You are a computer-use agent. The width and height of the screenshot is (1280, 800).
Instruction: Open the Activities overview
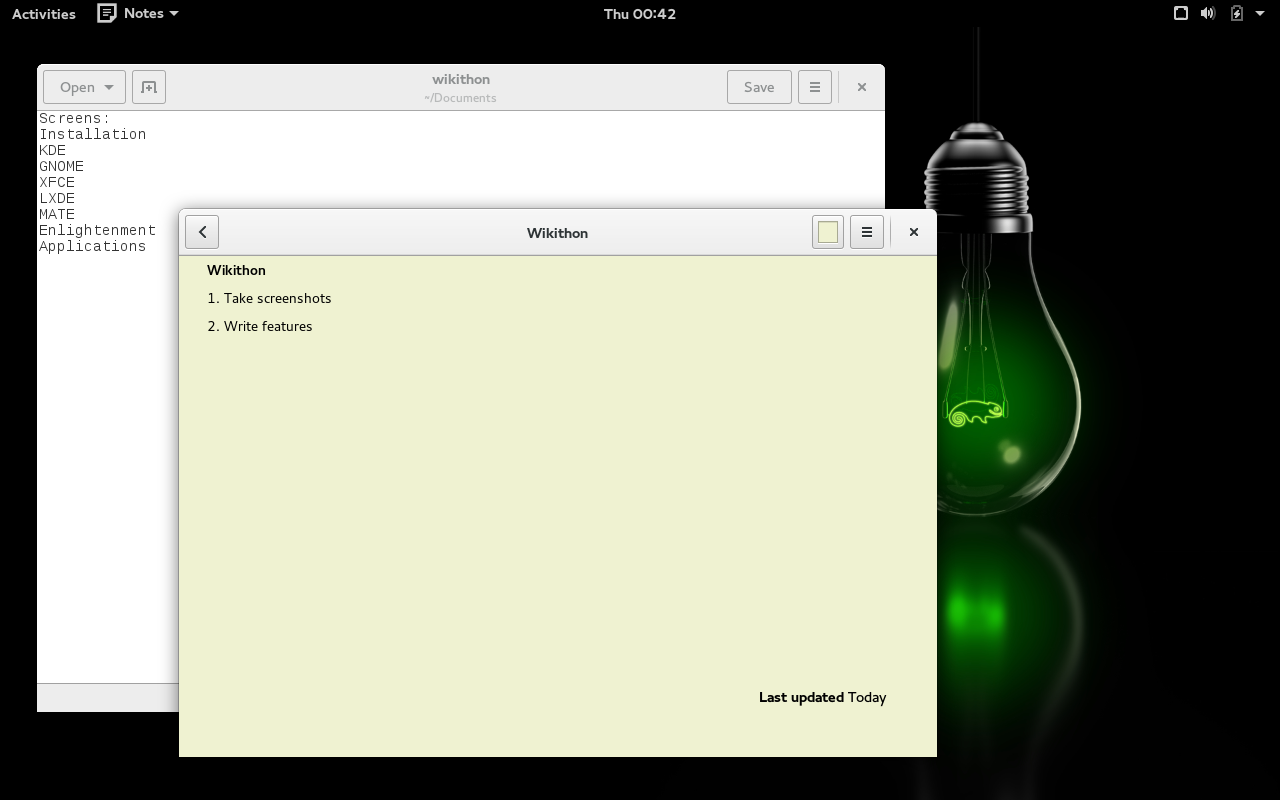click(44, 14)
